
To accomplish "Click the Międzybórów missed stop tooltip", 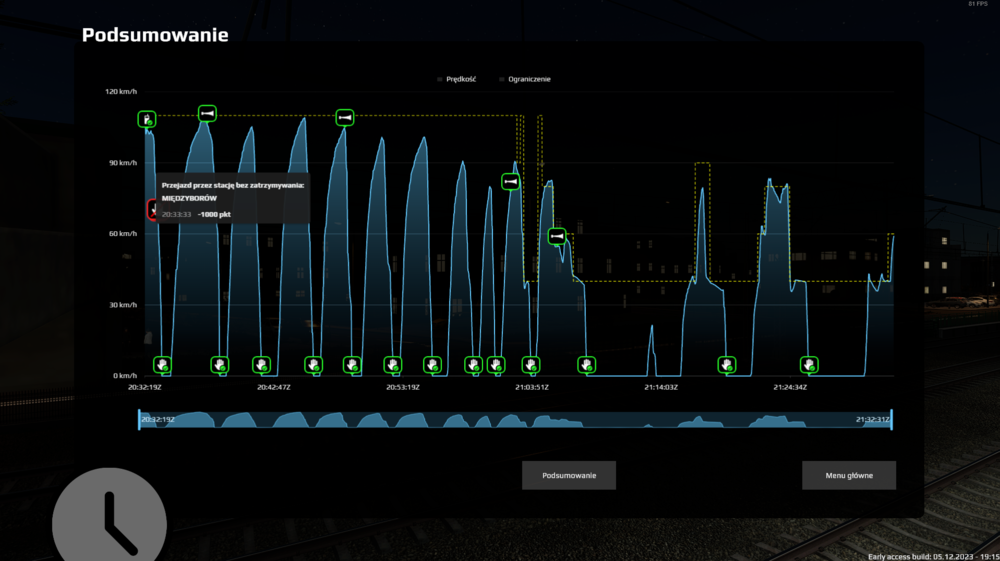I will 232,199.
